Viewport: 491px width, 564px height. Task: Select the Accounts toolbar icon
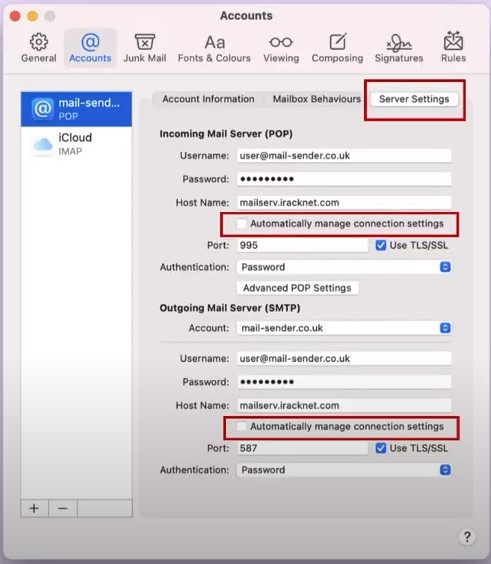pyautogui.click(x=90, y=48)
